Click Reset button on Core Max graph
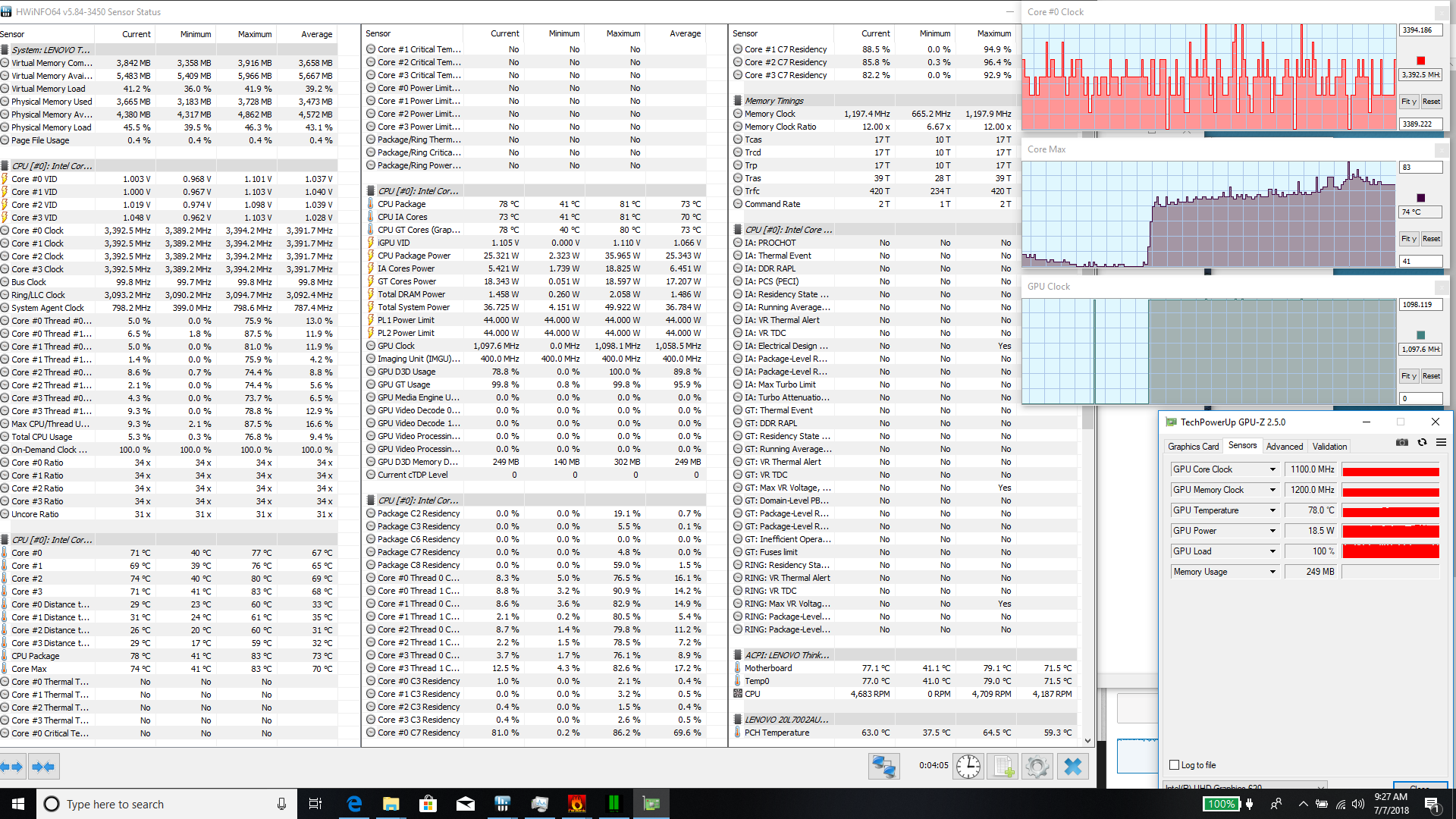This screenshot has width=1456, height=819. (1431, 239)
